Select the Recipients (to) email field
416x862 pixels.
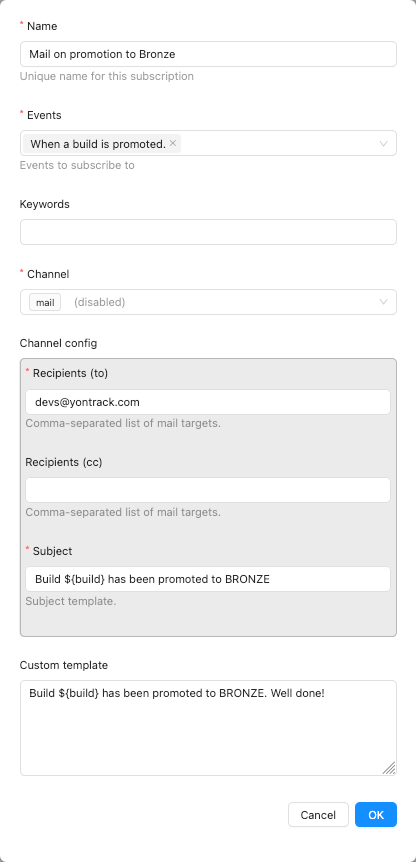point(208,402)
